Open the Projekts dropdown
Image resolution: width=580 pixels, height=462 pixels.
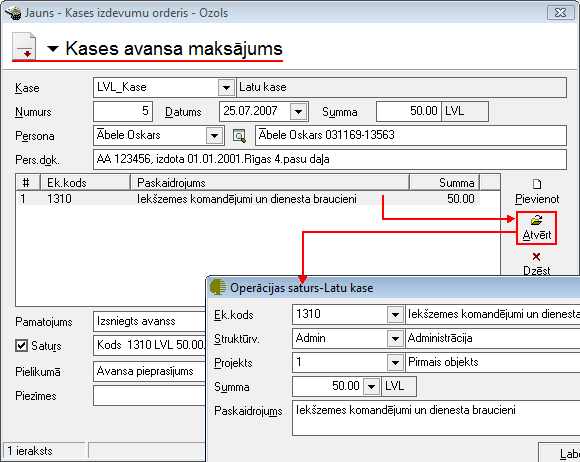(395, 363)
